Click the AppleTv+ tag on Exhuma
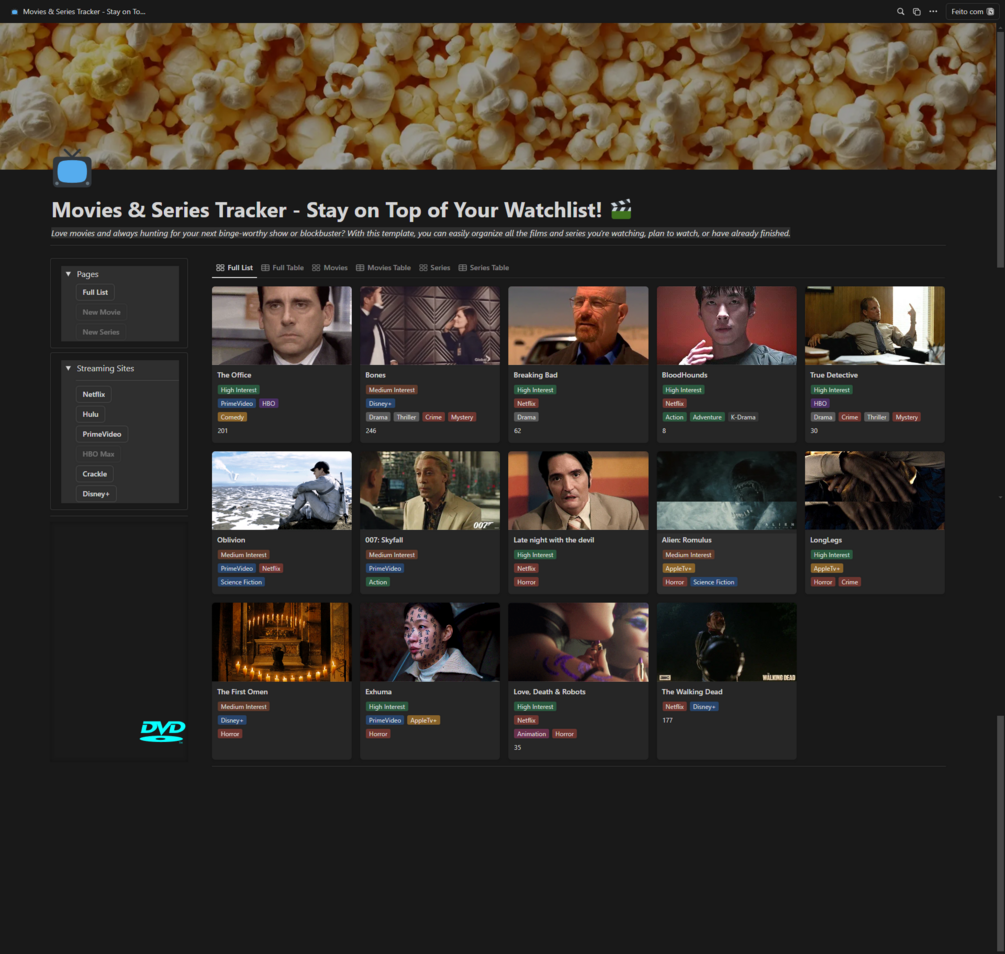 (423, 721)
